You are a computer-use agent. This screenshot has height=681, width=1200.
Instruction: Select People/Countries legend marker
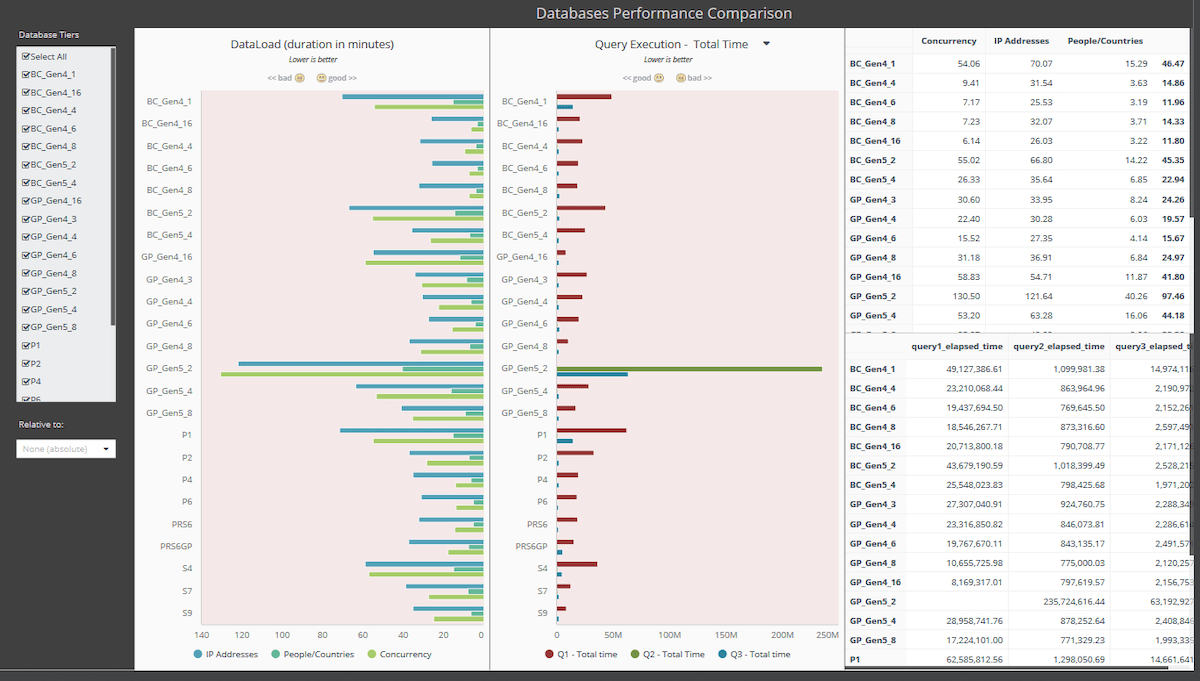[x=278, y=654]
